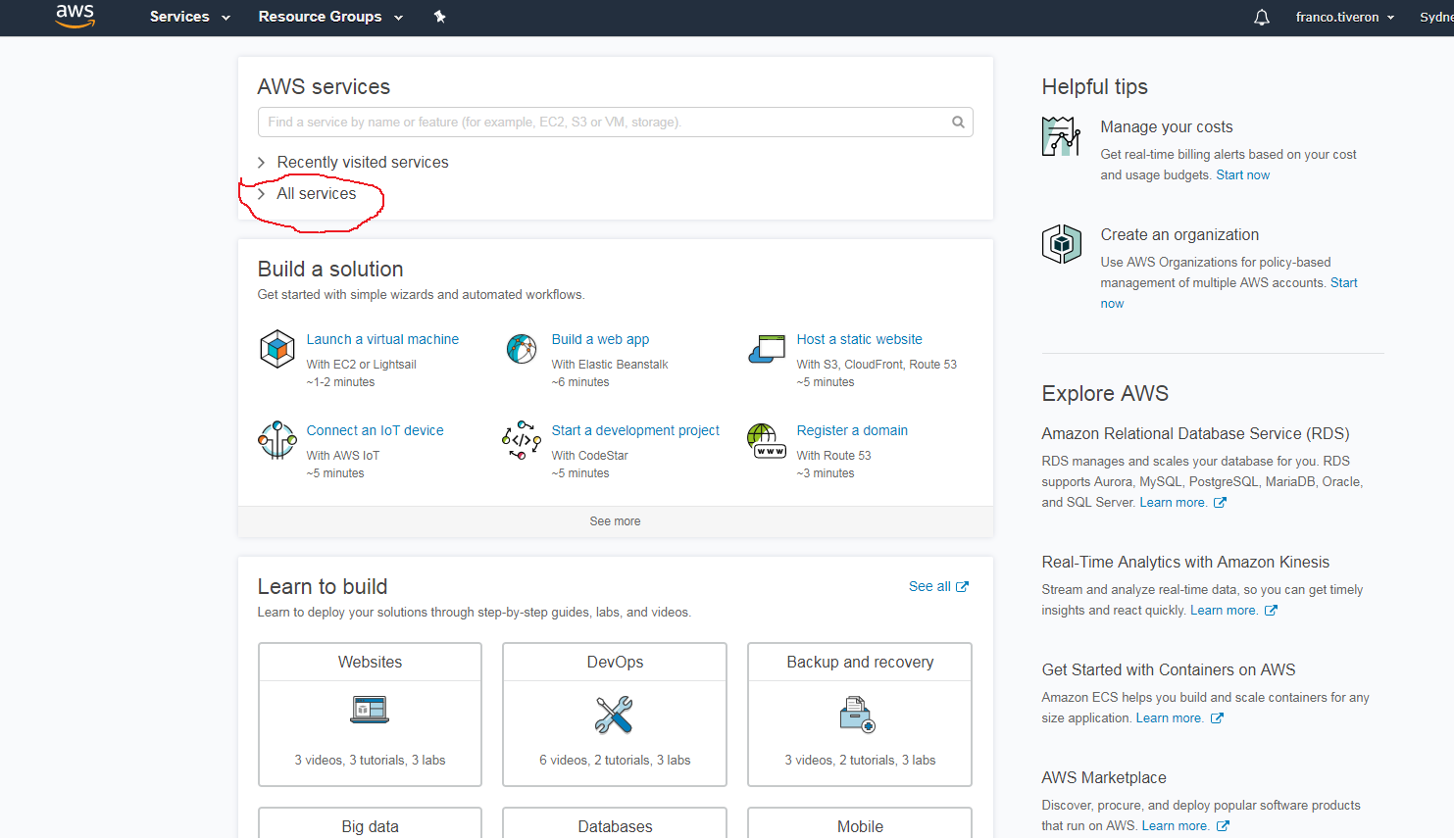Click external link icon after Kinesis Learn more
Screen dimensions: 1454x840
pos(1271,611)
